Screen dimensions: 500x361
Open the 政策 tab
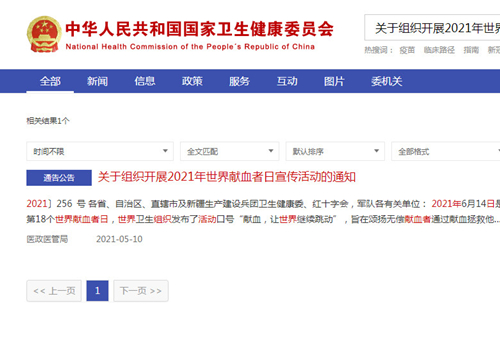192,81
